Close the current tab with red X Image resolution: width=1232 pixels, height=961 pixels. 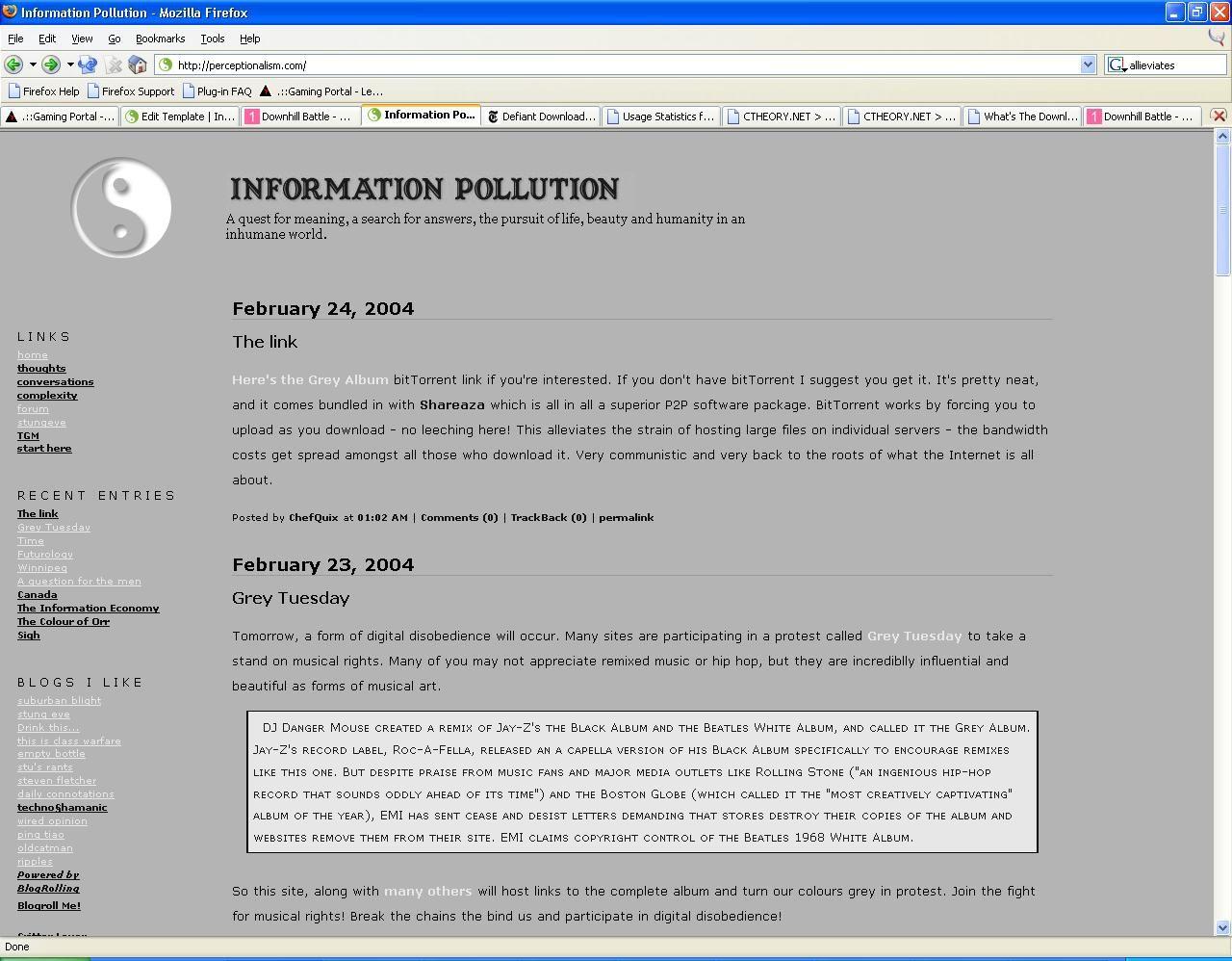(x=1219, y=116)
